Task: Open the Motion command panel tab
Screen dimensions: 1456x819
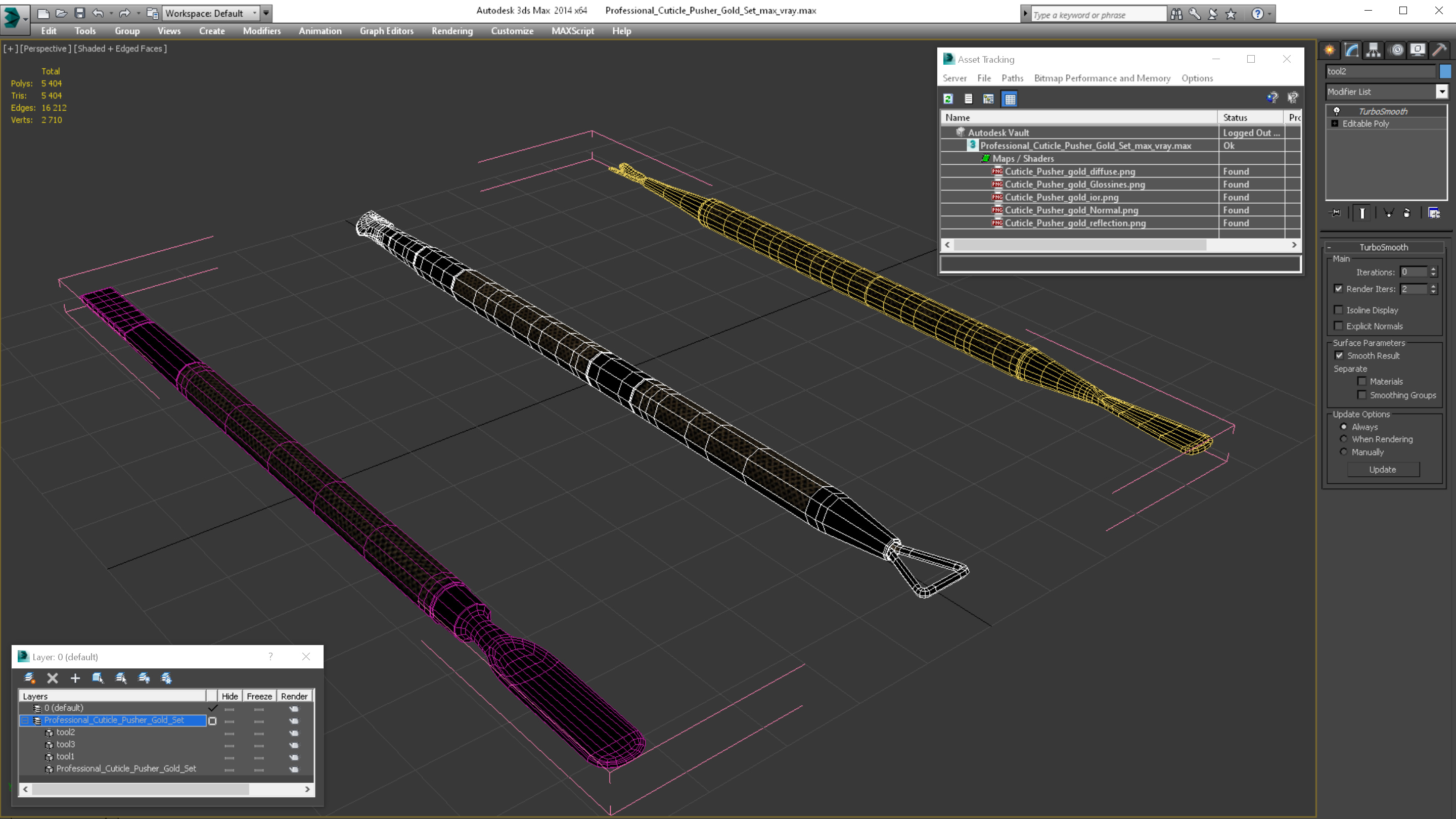Action: 1397,51
